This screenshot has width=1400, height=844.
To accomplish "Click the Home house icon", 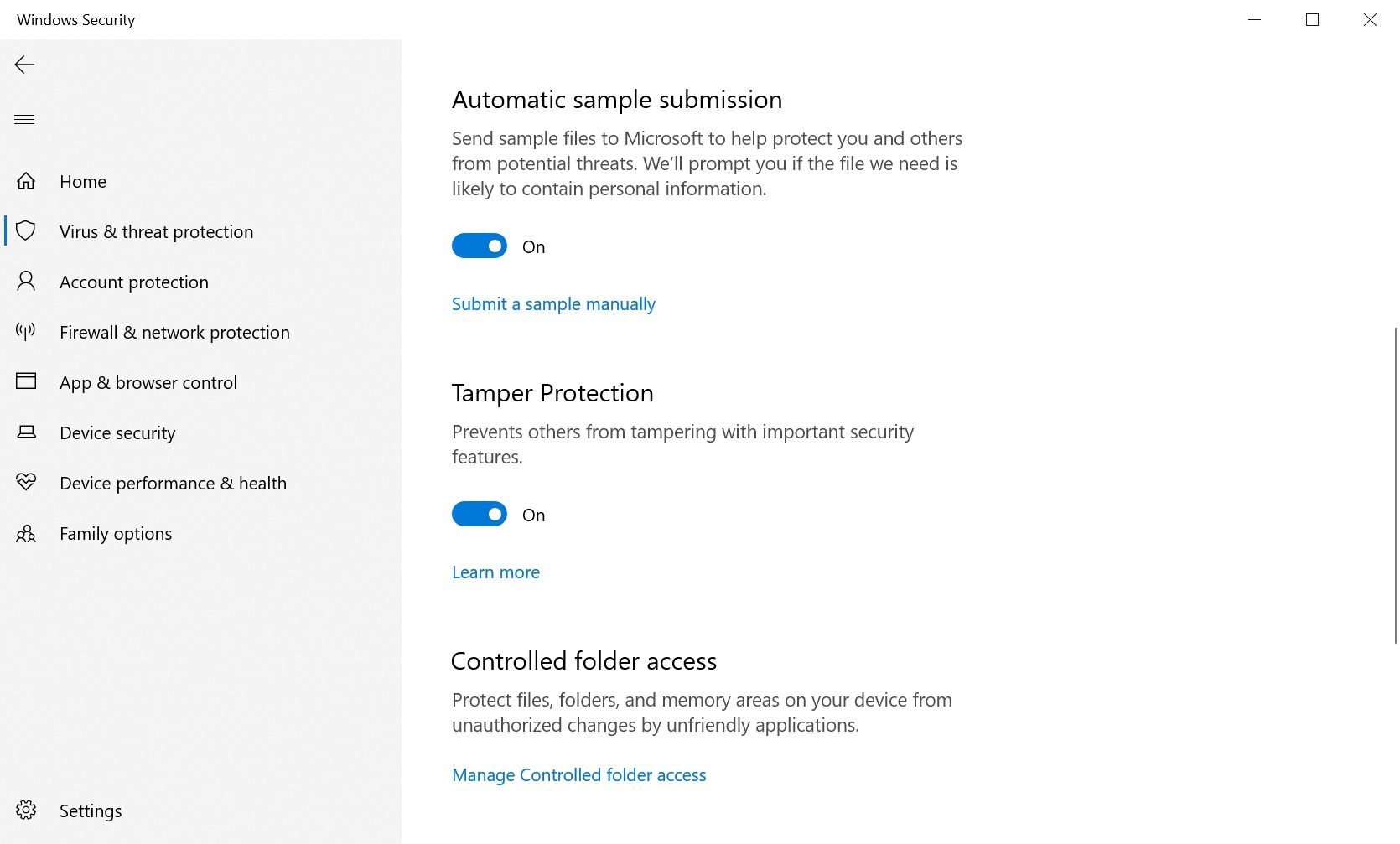I will [26, 181].
